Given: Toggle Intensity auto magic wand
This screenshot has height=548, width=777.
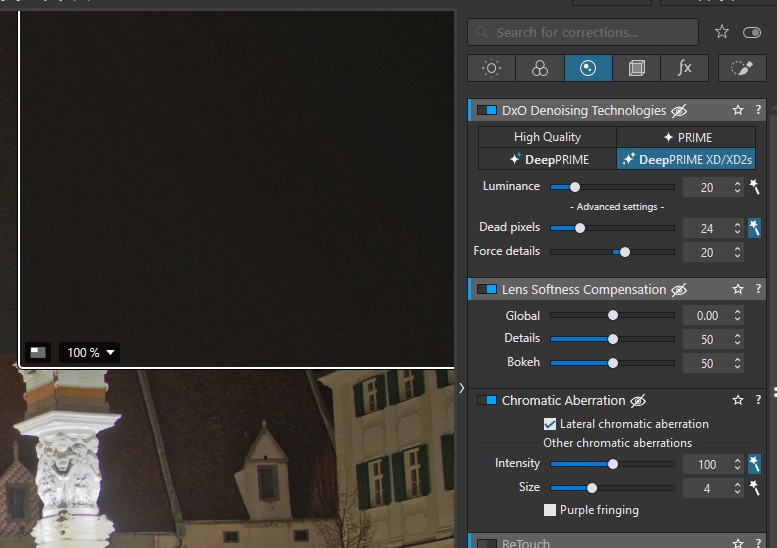Looking at the screenshot, I should pos(754,464).
